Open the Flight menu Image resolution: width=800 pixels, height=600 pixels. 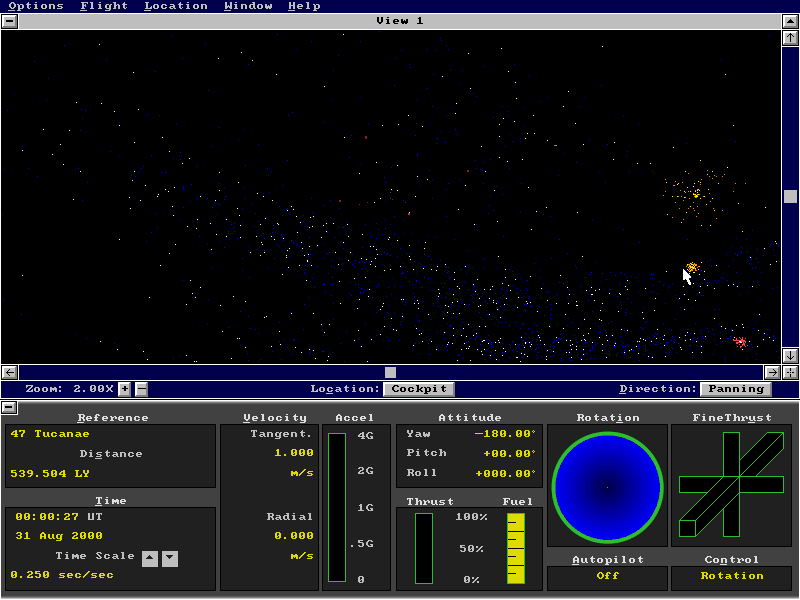pos(104,6)
